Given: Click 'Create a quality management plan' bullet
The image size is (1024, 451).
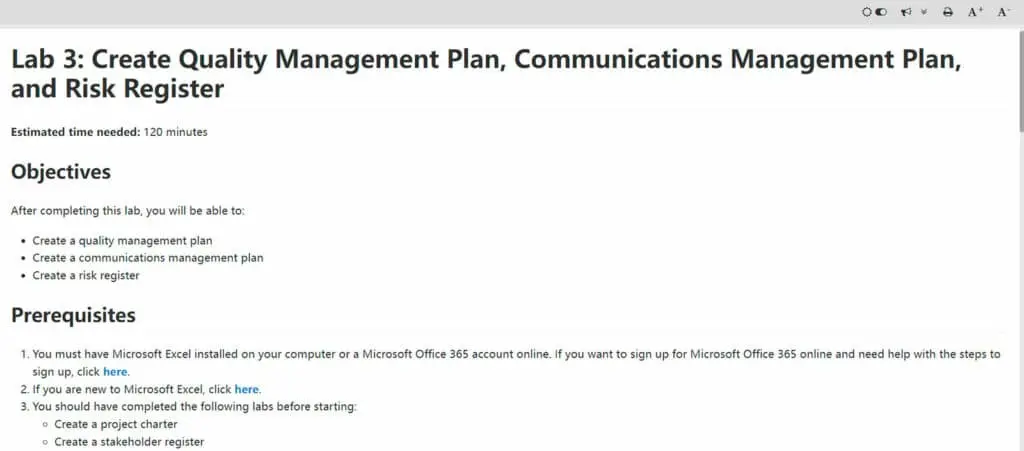Looking at the screenshot, I should [122, 241].
